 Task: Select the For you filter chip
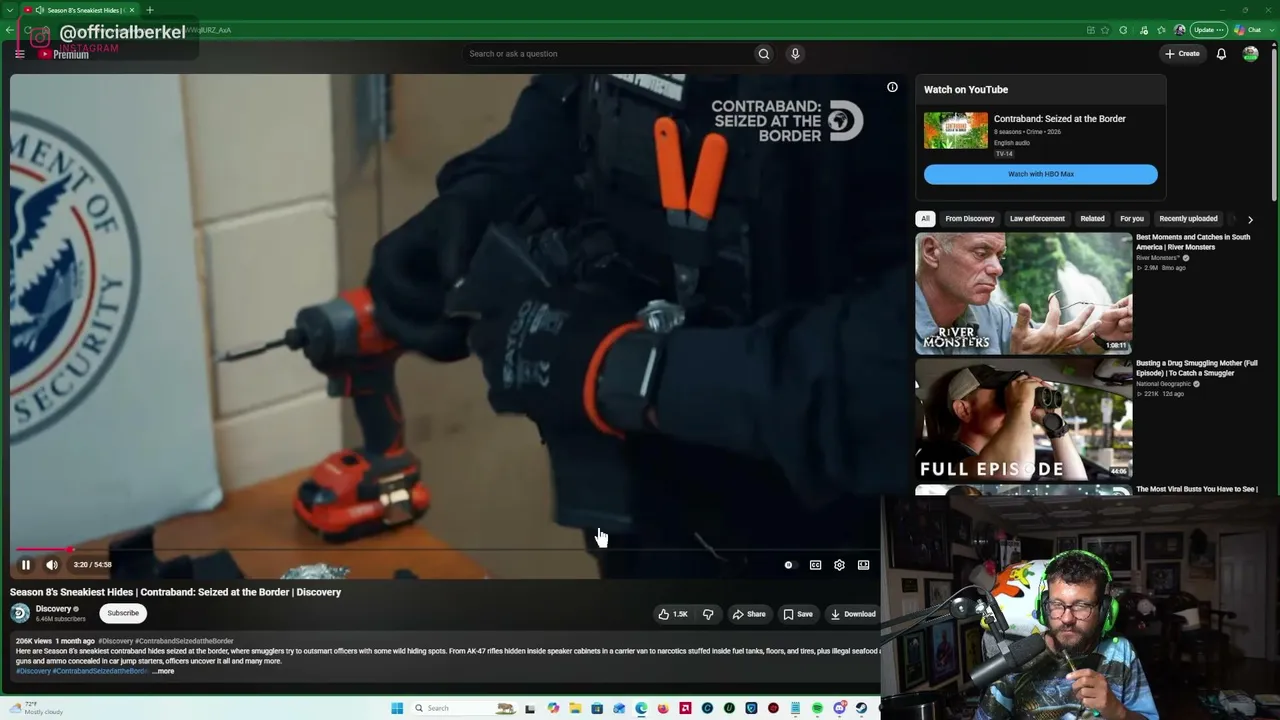[x=1132, y=219]
